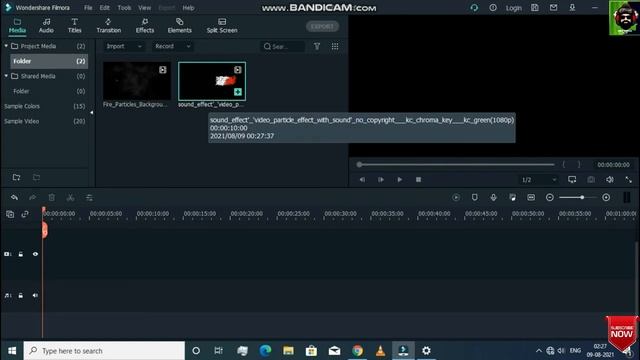Click the render preview icon
The height and width of the screenshot is (360, 640).
coord(456,198)
